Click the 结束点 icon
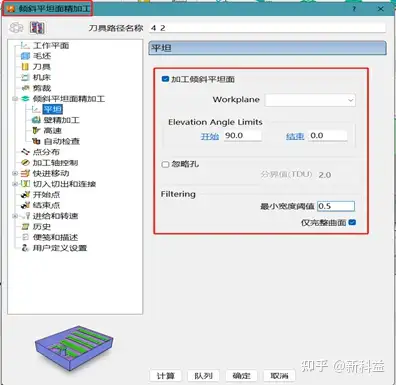Viewport: 396px width, 385px height. coord(25,205)
